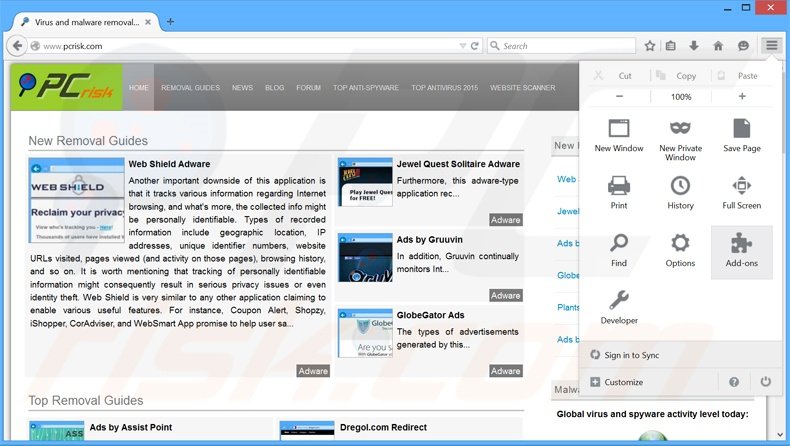Open a New Window
Screen dimensions: 790x446
(619, 137)
